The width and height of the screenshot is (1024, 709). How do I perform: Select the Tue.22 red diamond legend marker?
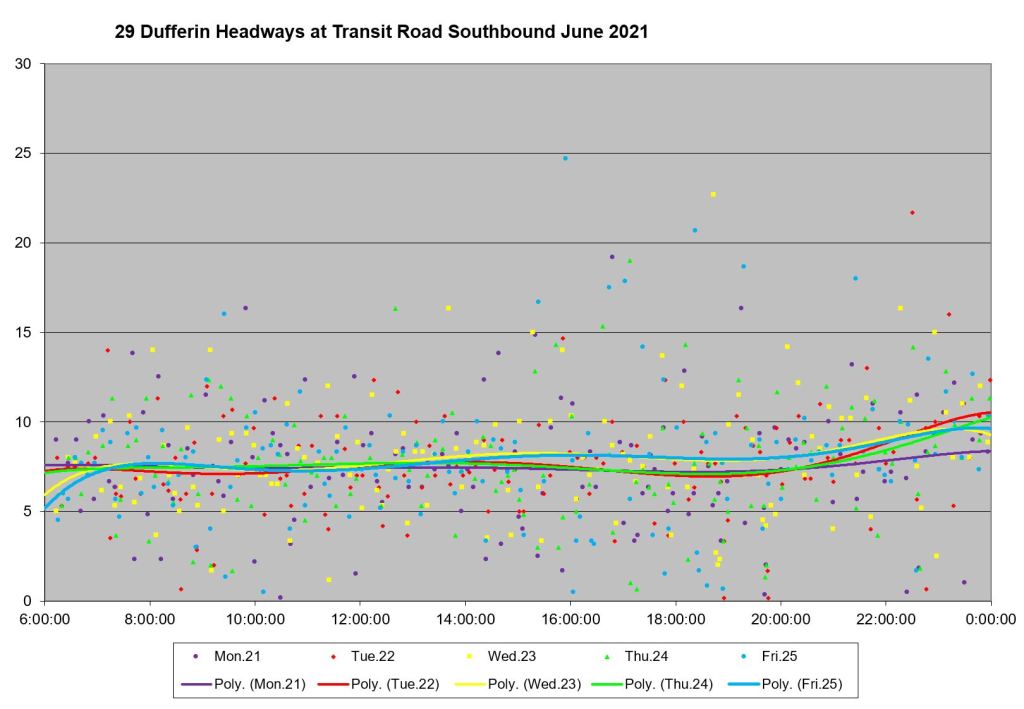pos(332,656)
